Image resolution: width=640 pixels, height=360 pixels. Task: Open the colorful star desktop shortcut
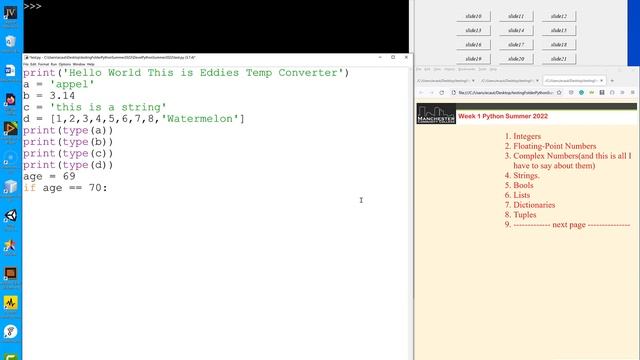point(10,245)
